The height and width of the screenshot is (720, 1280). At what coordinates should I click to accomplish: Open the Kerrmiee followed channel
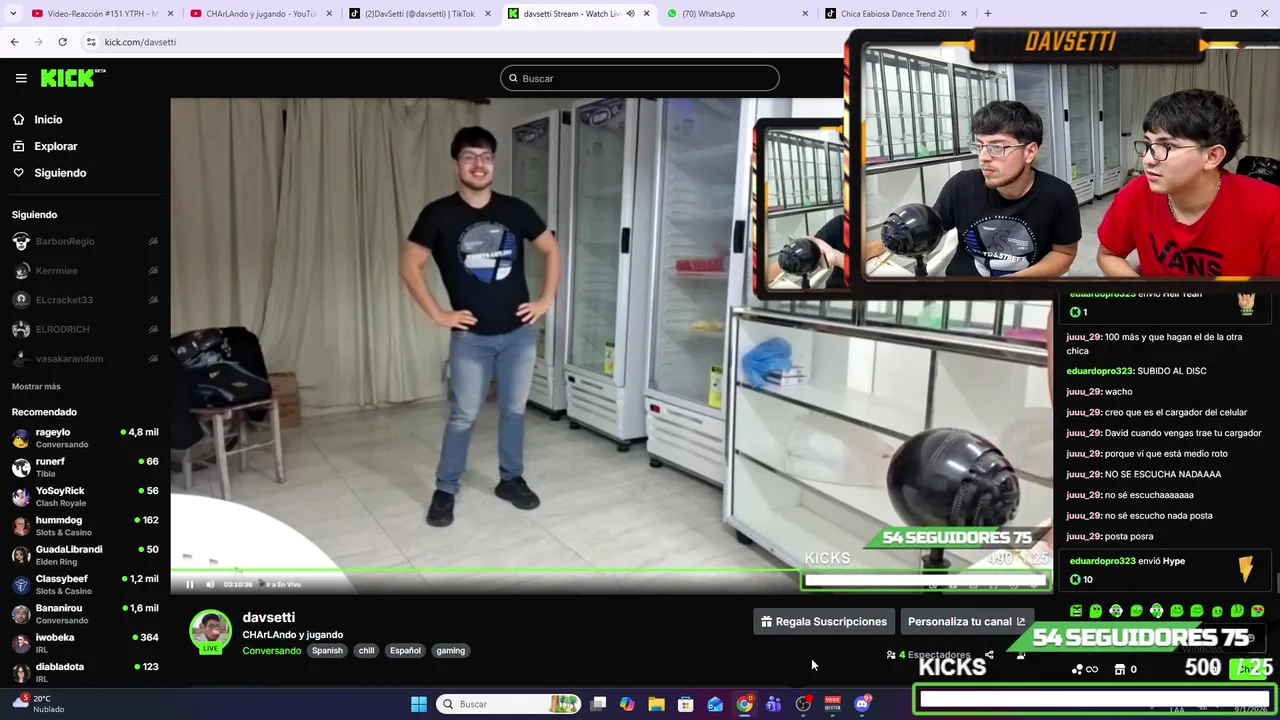point(86,271)
